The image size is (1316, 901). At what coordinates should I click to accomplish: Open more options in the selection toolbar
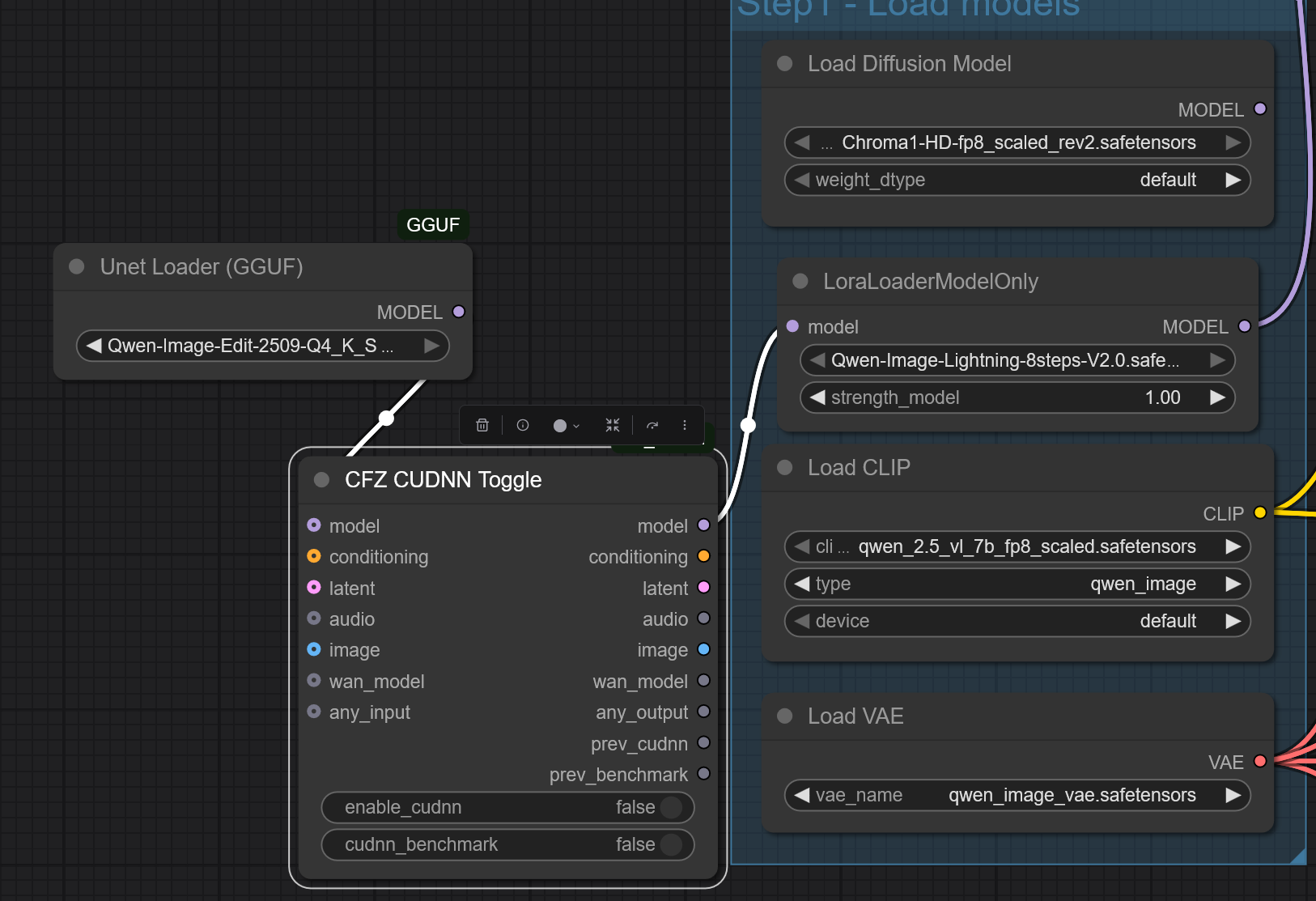pos(685,425)
